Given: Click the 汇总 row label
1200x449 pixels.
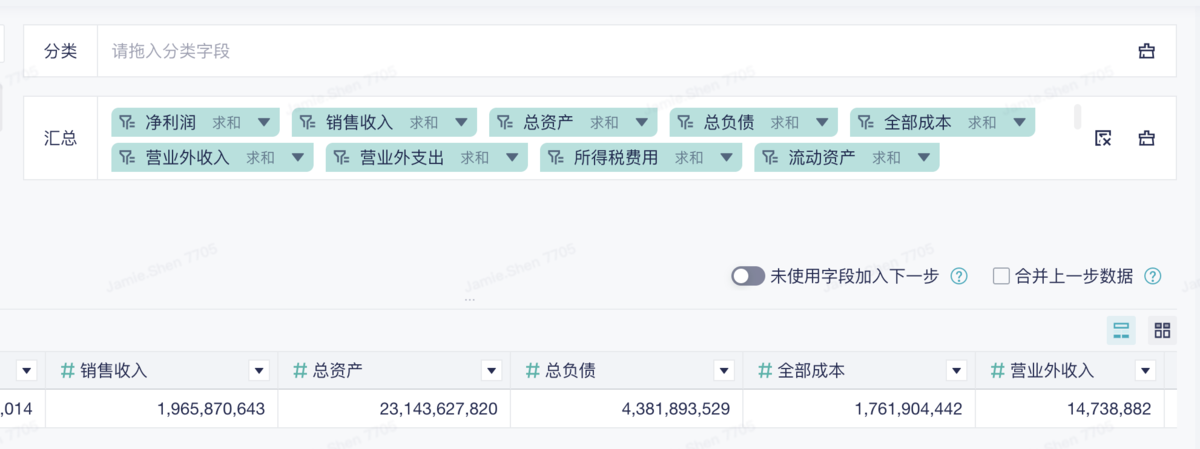Looking at the screenshot, I should [60, 139].
